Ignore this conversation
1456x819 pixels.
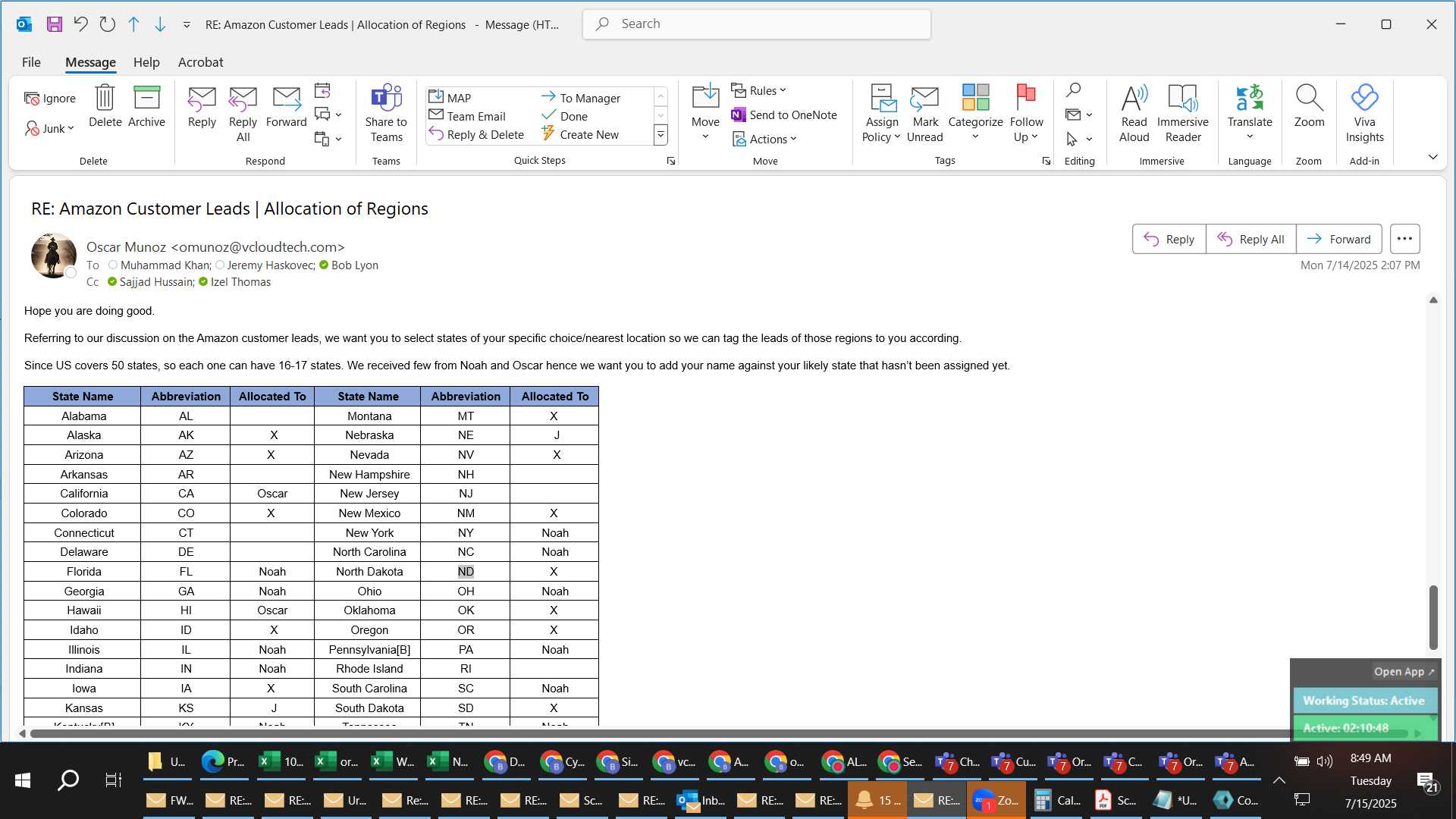tap(50, 99)
